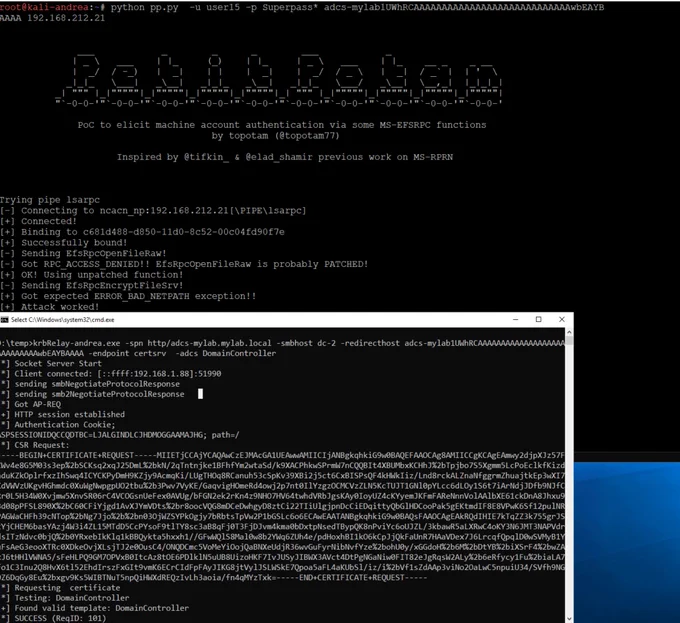
Task: Click the 'sending smb2NegotiateProtocolResponse' line
Action: 92,394
